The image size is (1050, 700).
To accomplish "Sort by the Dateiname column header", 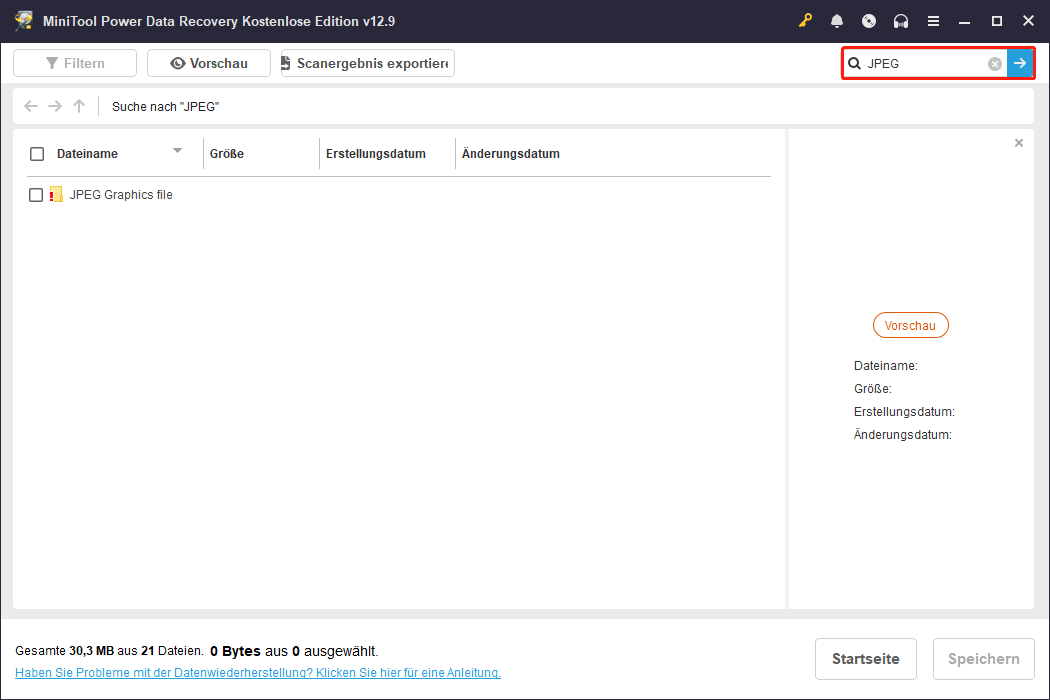I will (87, 153).
